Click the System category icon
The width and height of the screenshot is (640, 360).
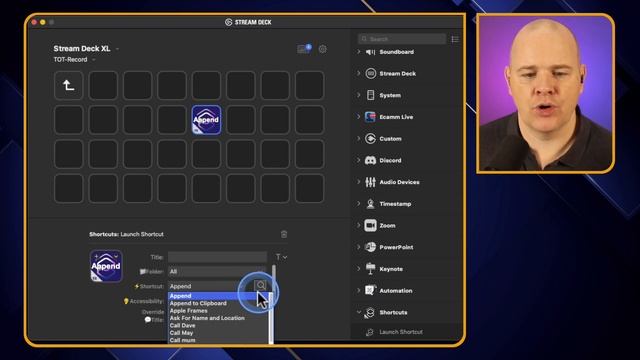(x=370, y=95)
